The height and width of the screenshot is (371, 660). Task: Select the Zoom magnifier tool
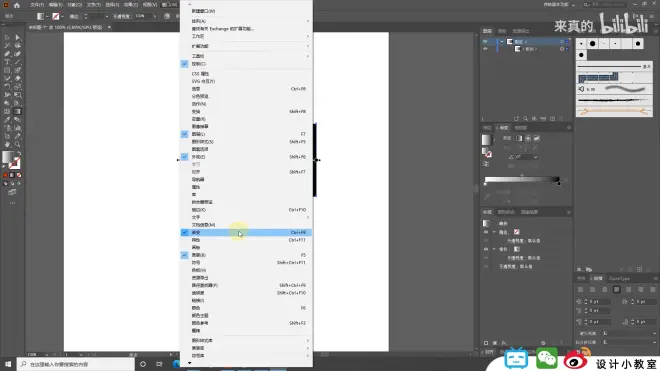click(x=18, y=144)
